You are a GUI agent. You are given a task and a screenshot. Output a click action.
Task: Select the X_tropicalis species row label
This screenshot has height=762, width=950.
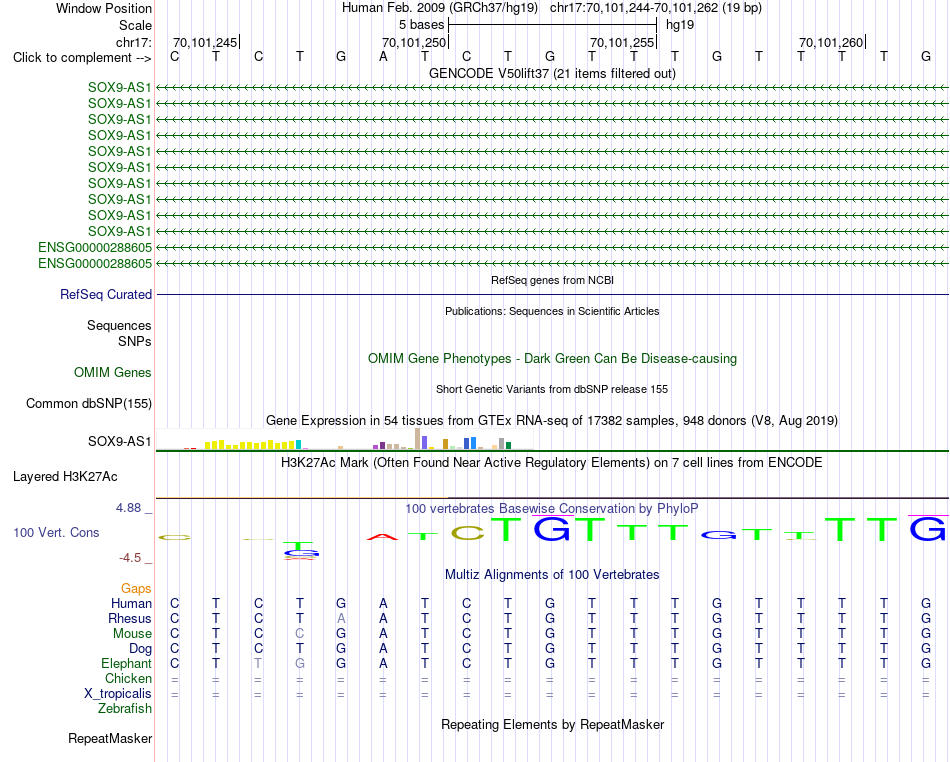point(118,694)
